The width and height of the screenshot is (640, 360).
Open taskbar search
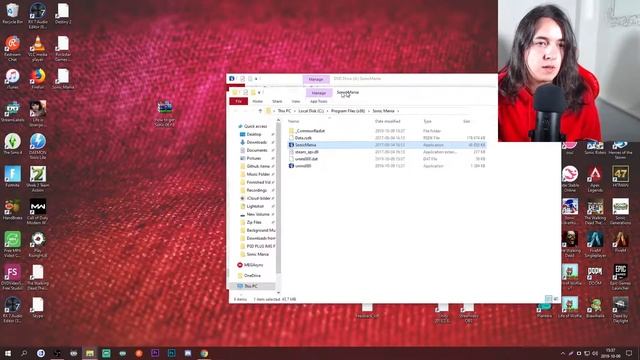pos(24,353)
